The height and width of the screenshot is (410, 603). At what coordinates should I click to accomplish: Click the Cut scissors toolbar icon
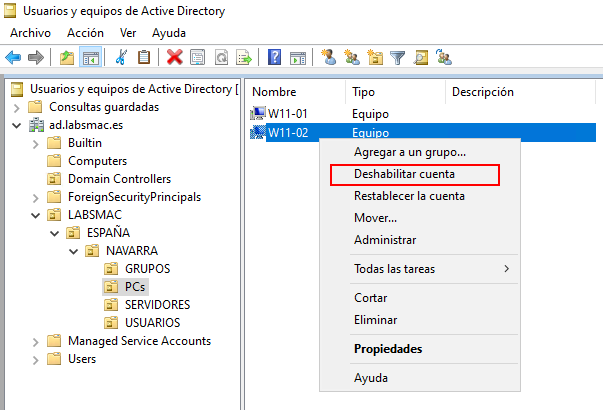tap(122, 57)
